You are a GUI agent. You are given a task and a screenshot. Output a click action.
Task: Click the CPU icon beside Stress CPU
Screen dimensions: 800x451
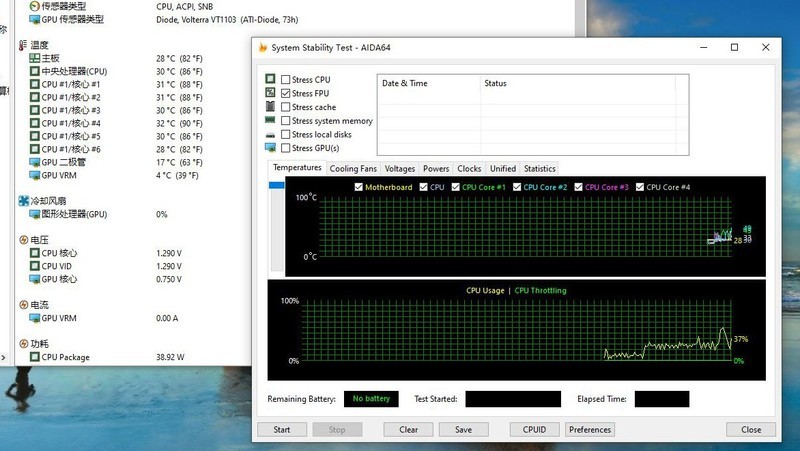tap(270, 79)
